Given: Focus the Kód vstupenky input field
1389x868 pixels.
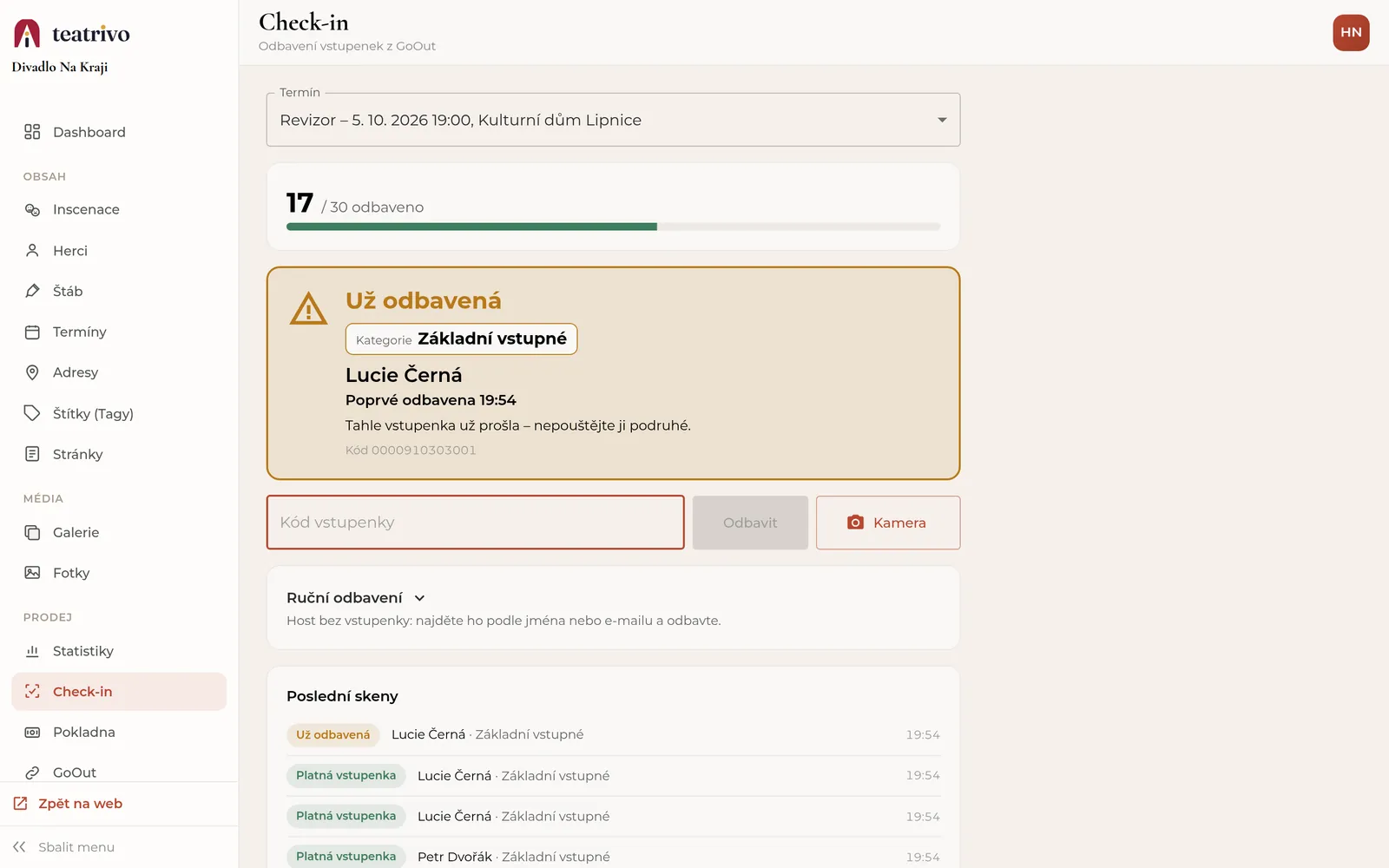Looking at the screenshot, I should [x=475, y=523].
